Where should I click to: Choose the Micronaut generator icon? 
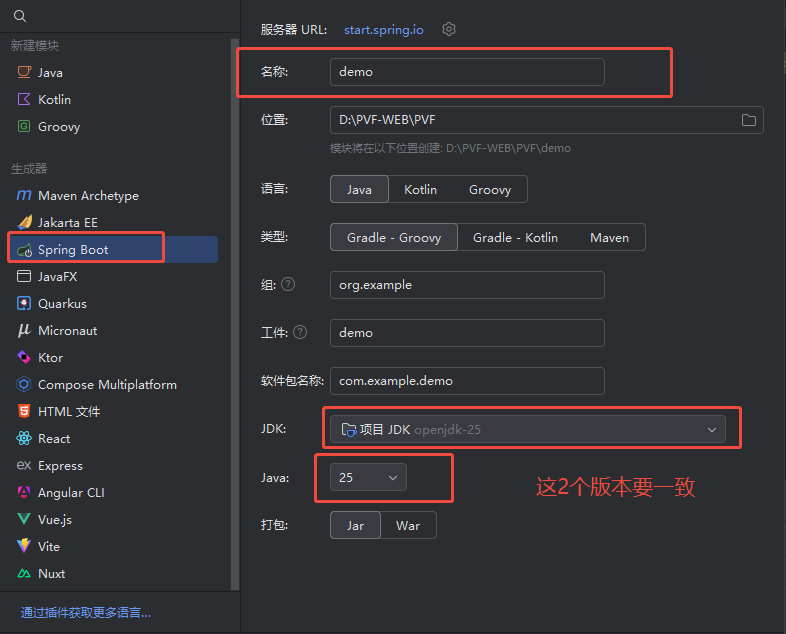[x=24, y=330]
